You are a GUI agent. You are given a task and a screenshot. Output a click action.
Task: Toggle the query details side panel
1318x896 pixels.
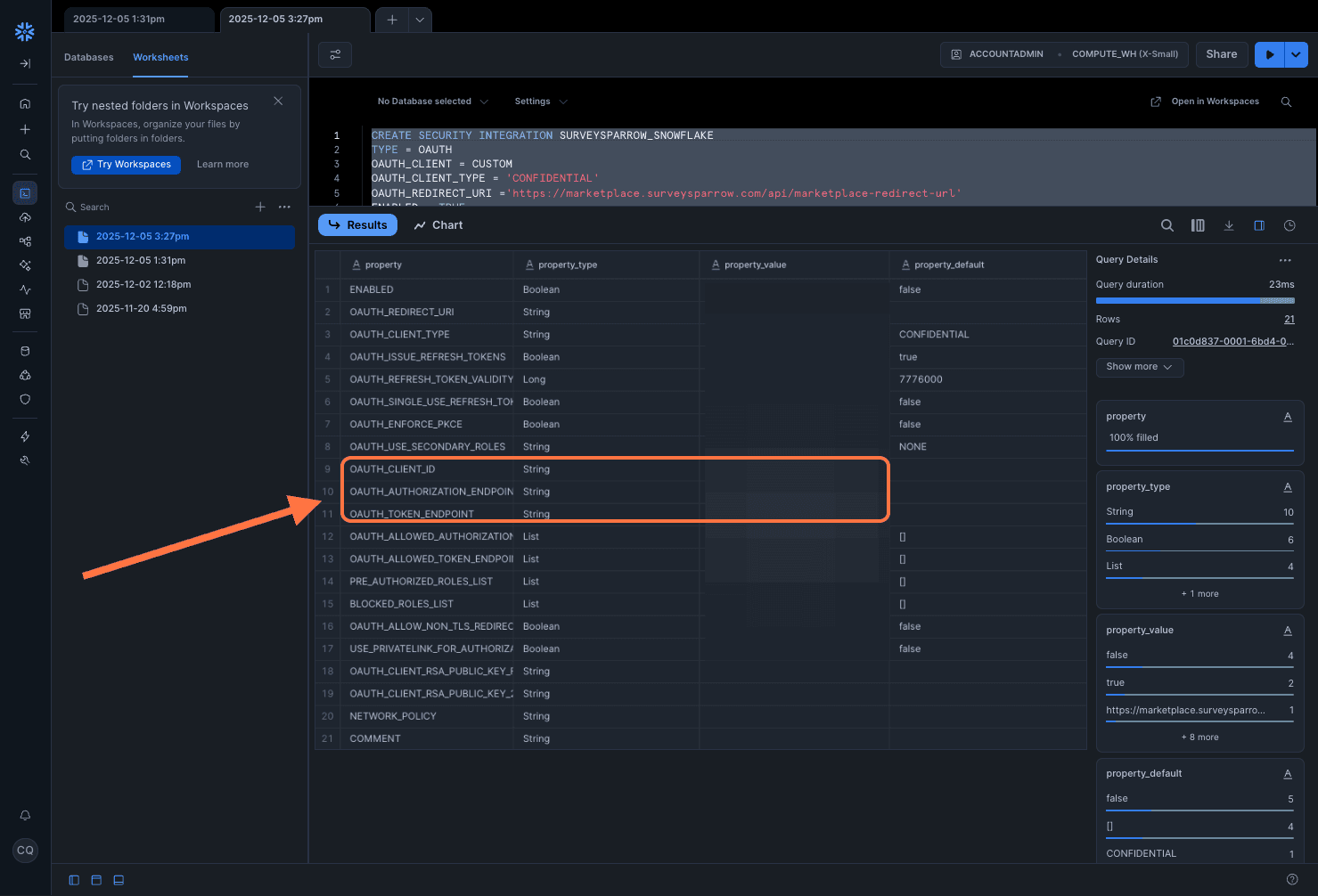1259,225
